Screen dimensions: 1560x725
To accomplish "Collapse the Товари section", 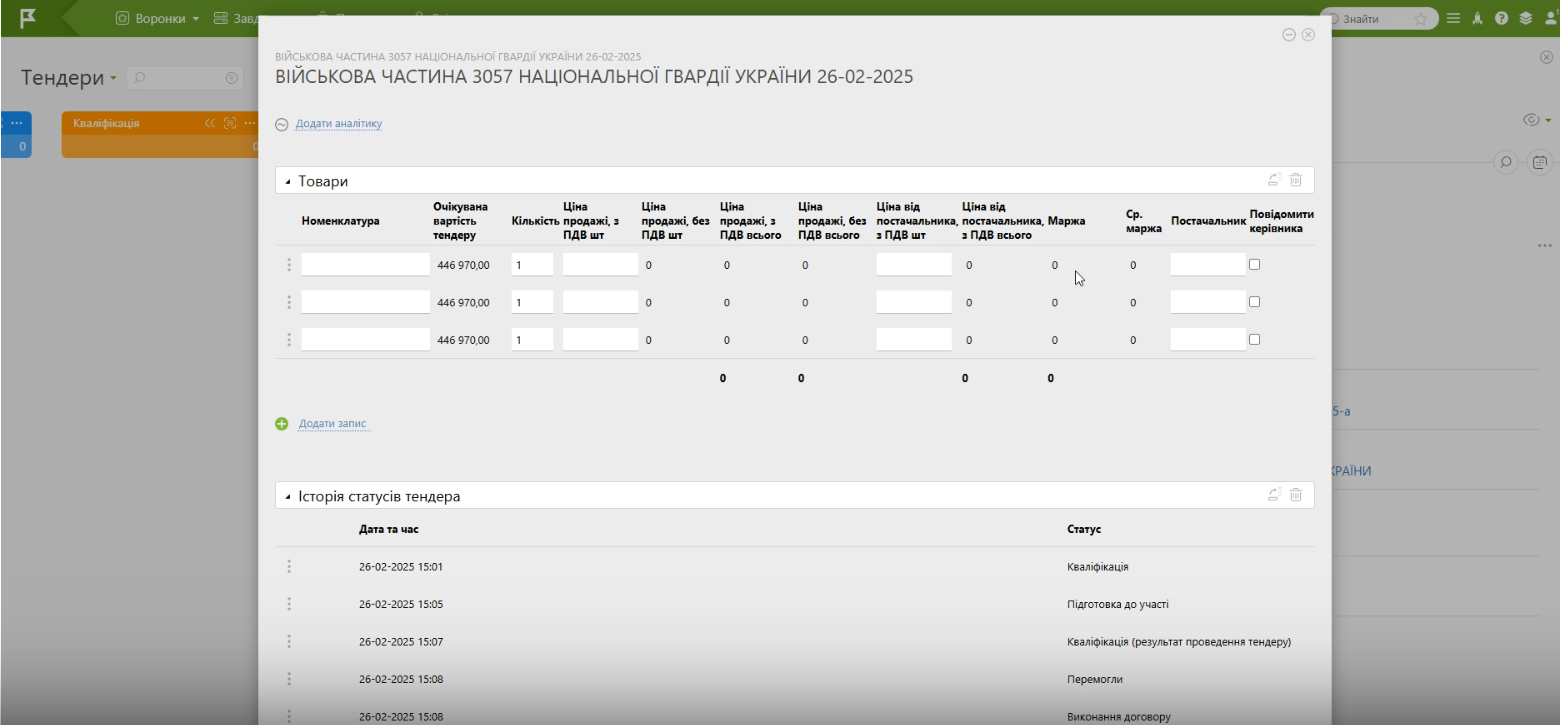I will click(288, 182).
